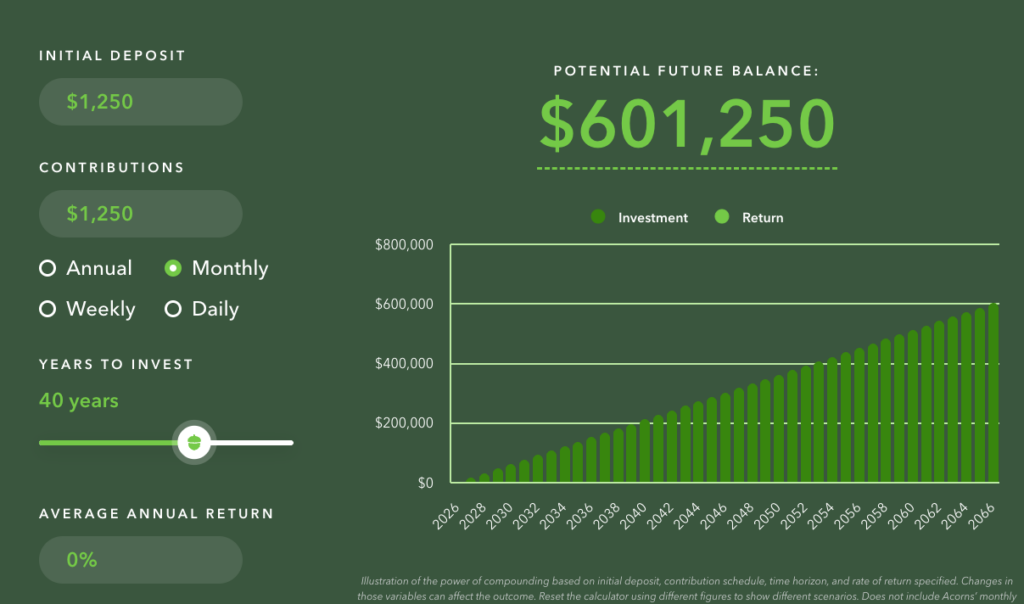The width and height of the screenshot is (1024, 604).
Task: Click the unfilled white slider track end
Action: tap(285, 442)
